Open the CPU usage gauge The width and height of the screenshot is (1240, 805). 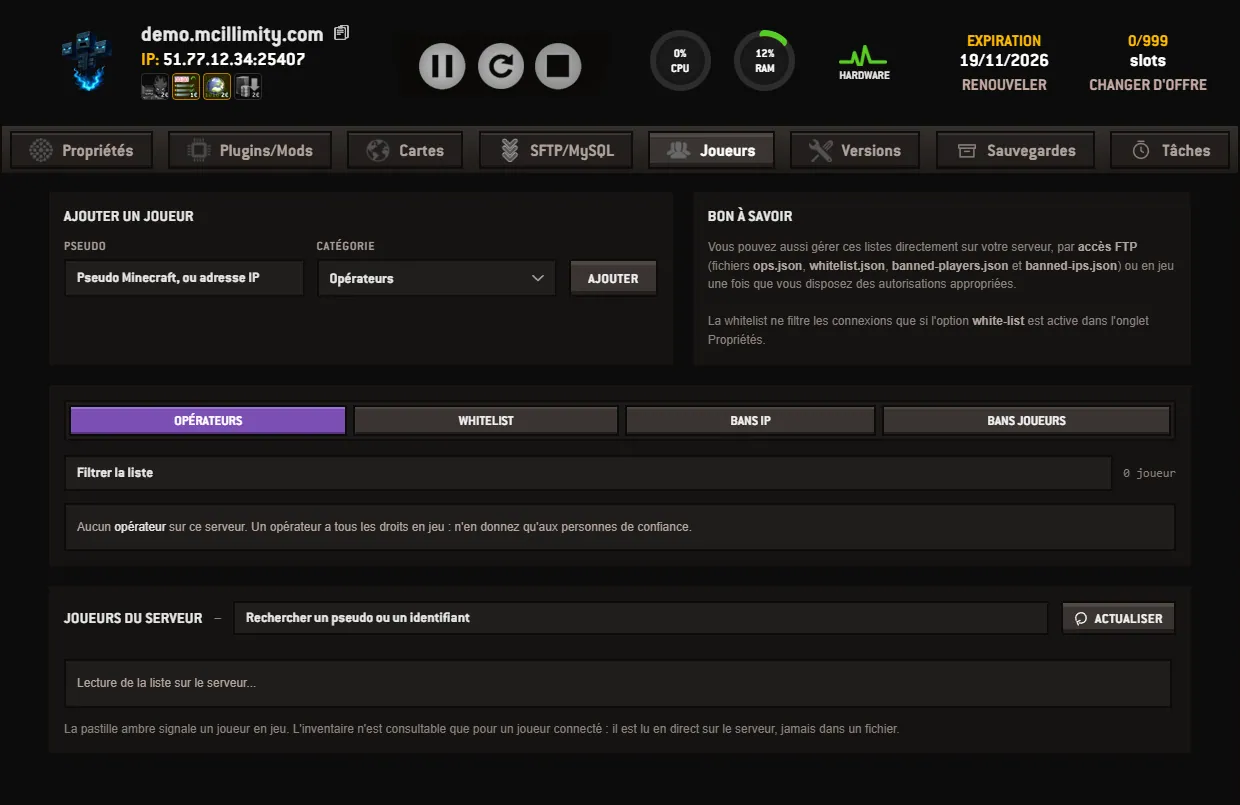(680, 60)
